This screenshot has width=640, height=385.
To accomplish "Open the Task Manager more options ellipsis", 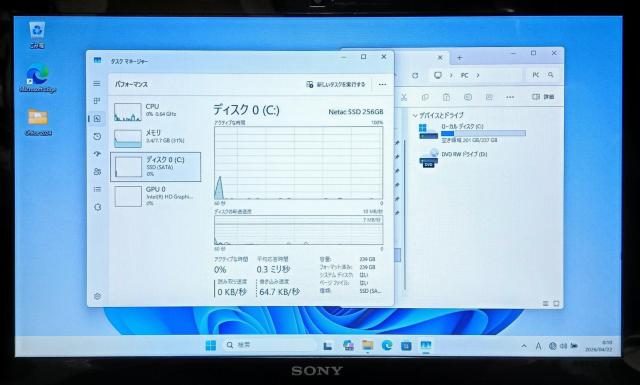I will (382, 85).
